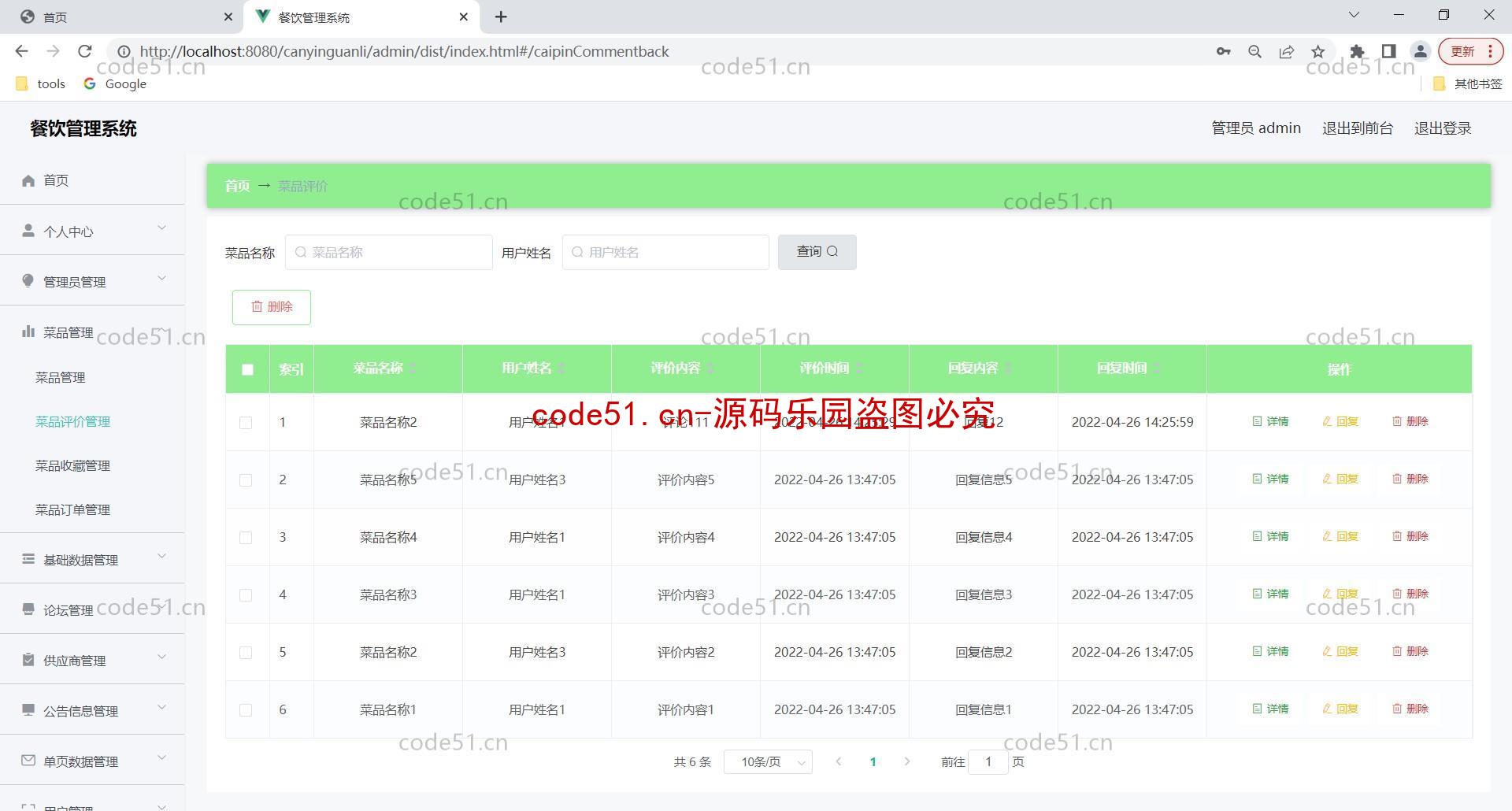Click the 删除 batch delete button
Image resolution: width=1512 pixels, height=811 pixels.
272,307
